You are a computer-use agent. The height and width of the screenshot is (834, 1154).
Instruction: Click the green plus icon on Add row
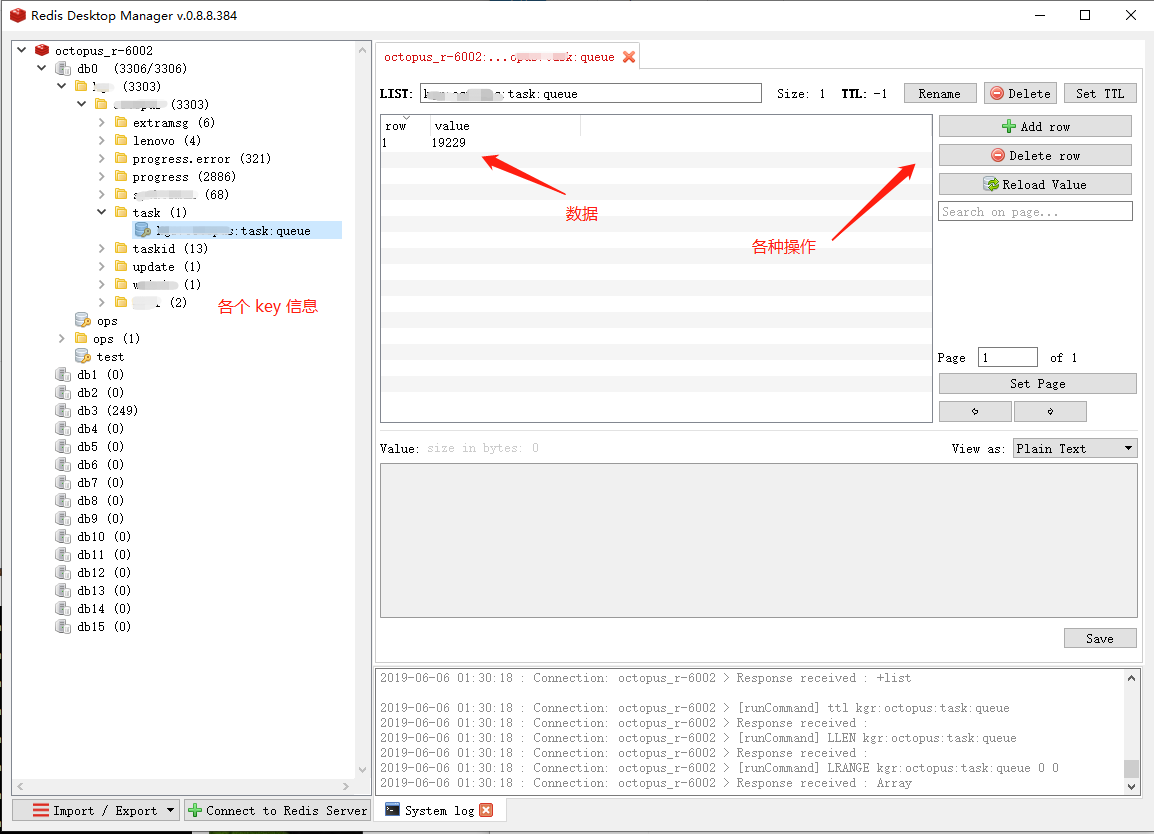(1009, 127)
